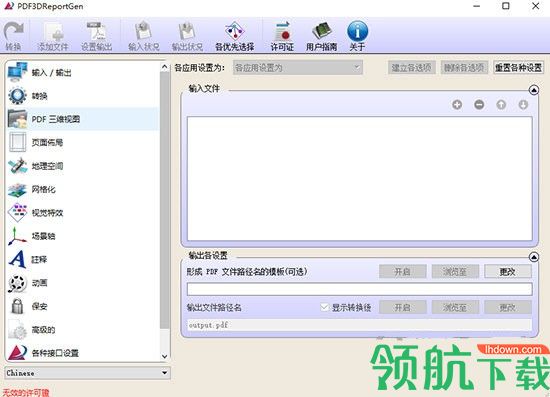Click the 无效的许可證 status text
This screenshot has height=397, width=550.
[26, 392]
